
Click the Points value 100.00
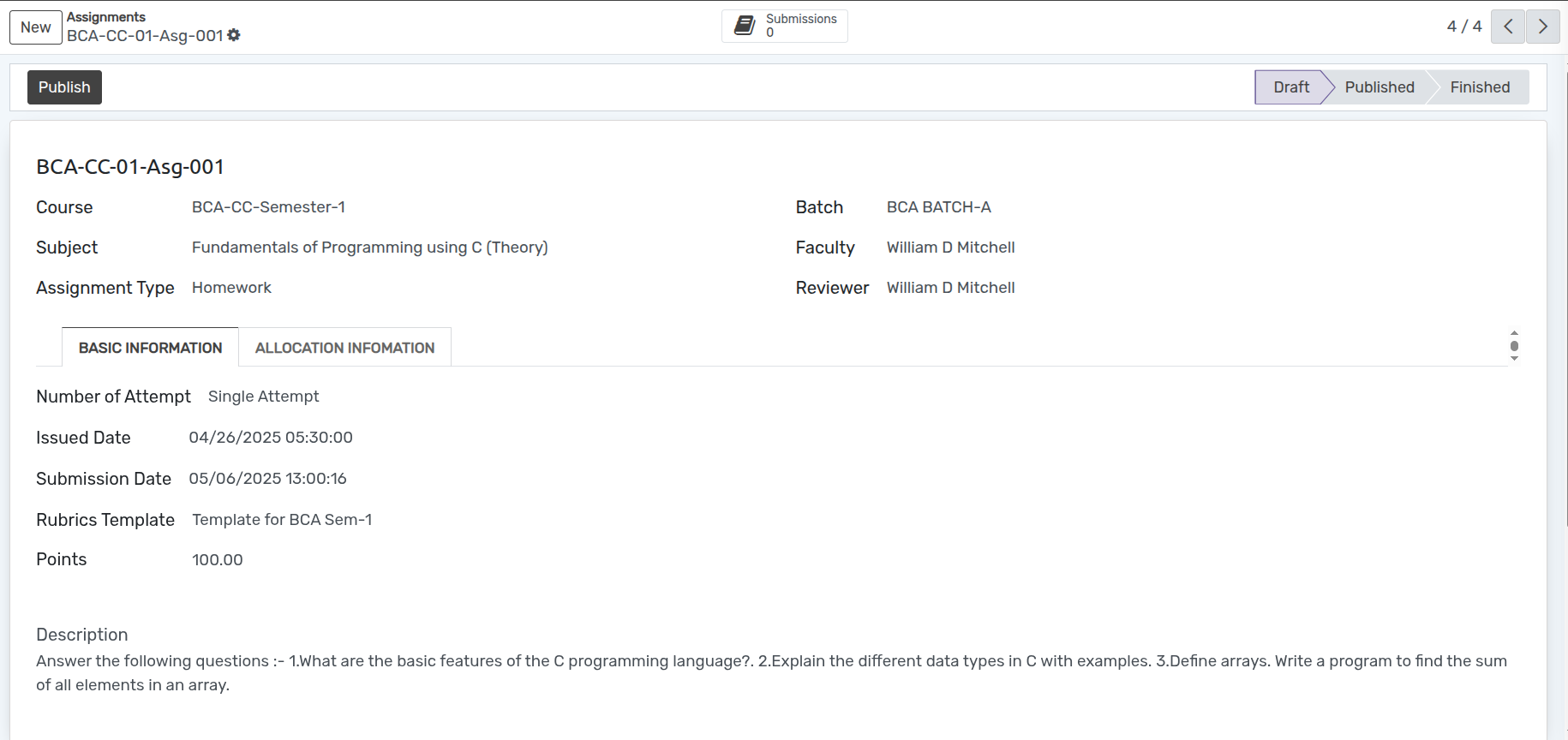[x=217, y=560]
